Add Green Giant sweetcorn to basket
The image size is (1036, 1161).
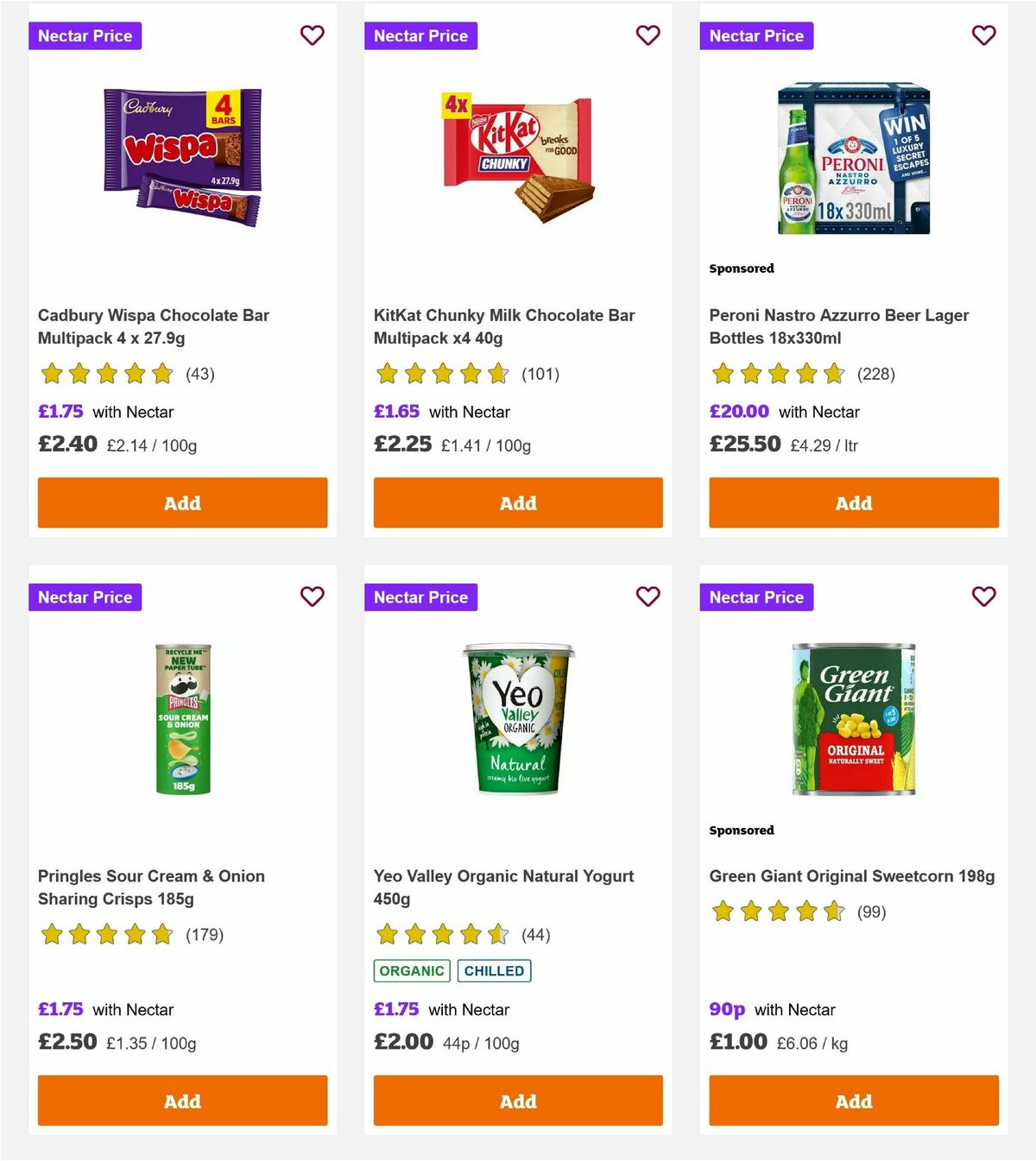853,1101
